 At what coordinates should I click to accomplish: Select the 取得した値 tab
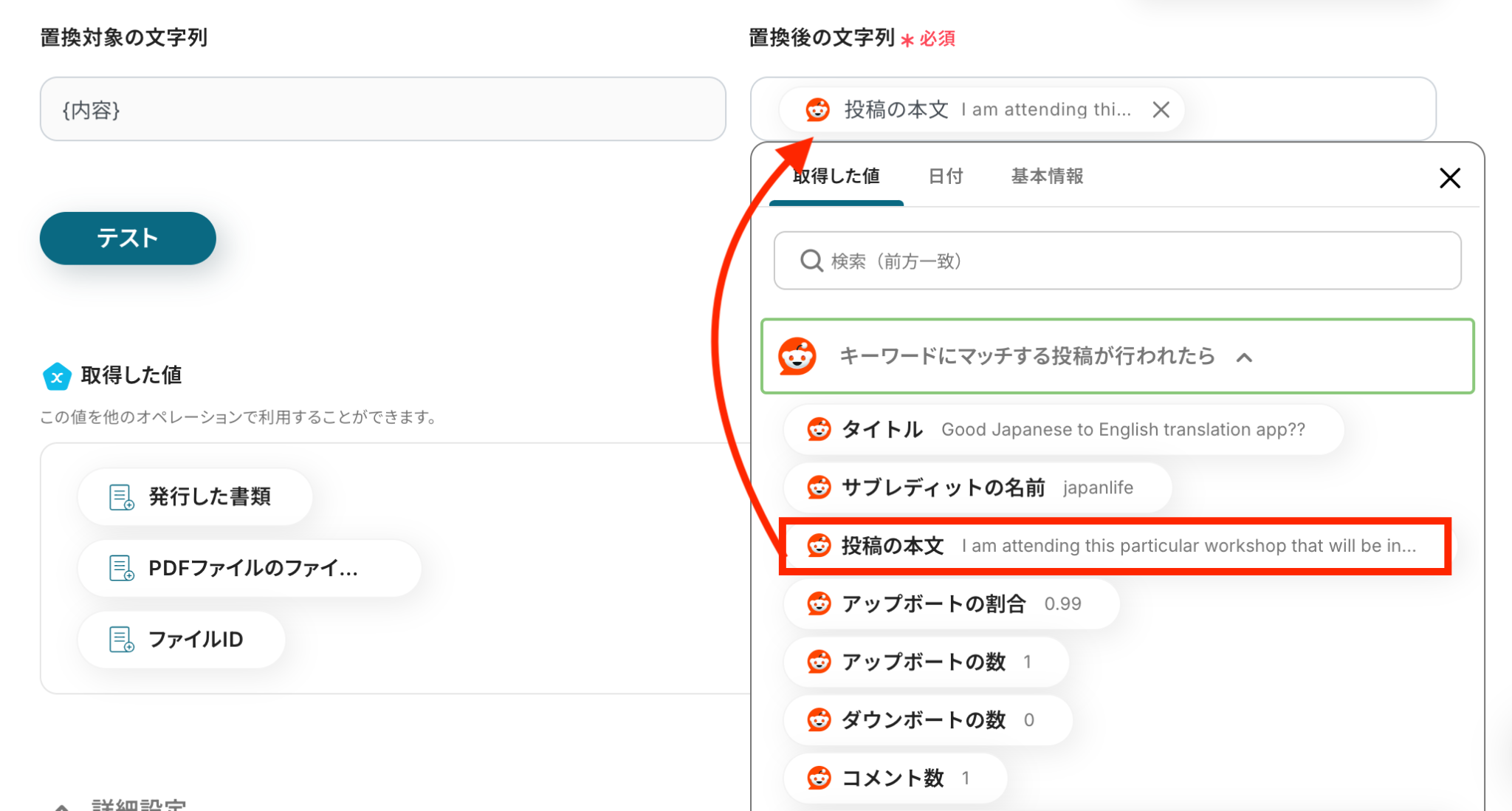(x=836, y=177)
